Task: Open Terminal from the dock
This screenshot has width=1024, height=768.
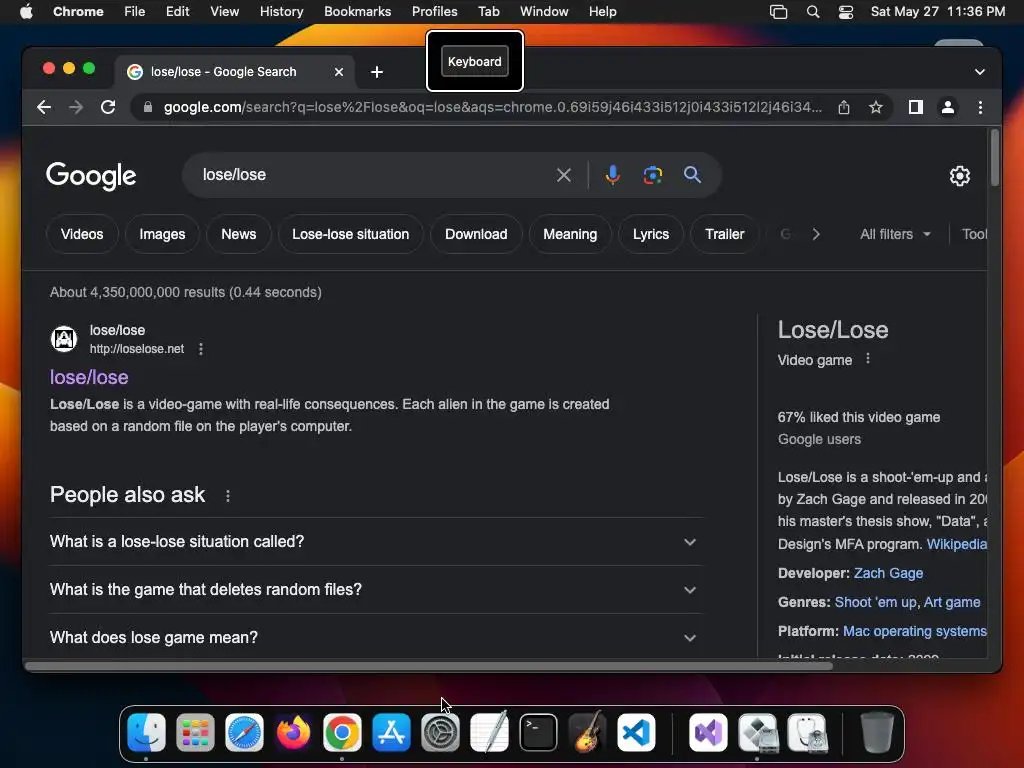Action: pyautogui.click(x=538, y=733)
